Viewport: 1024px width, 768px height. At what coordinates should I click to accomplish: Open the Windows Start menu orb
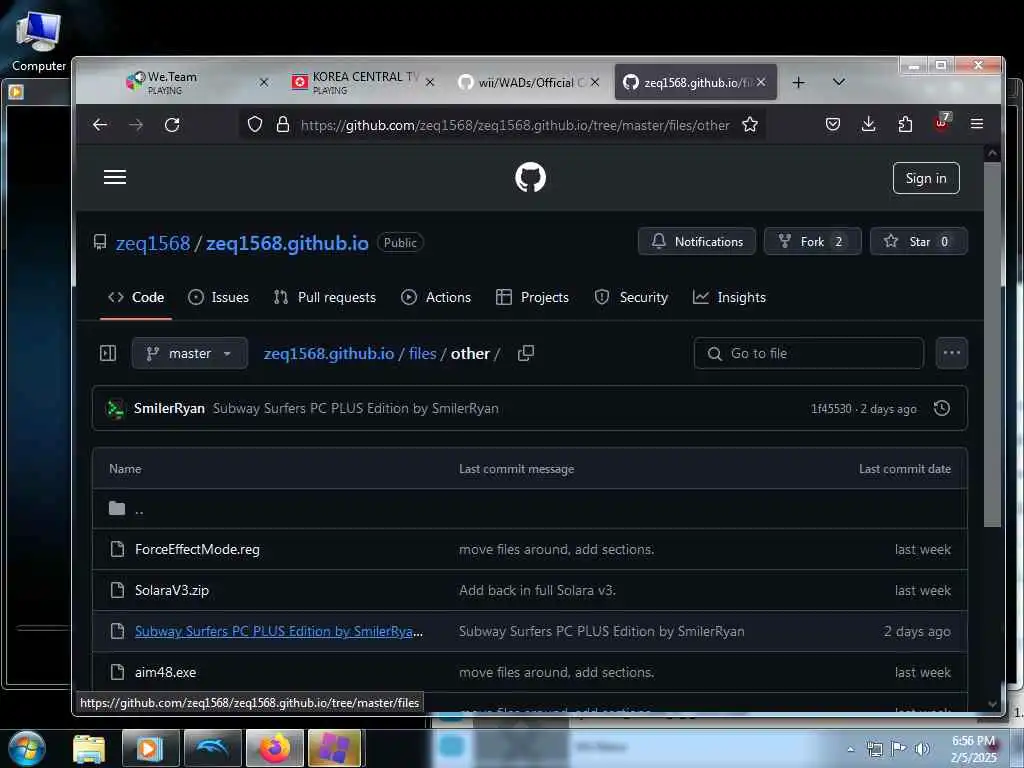(27, 748)
